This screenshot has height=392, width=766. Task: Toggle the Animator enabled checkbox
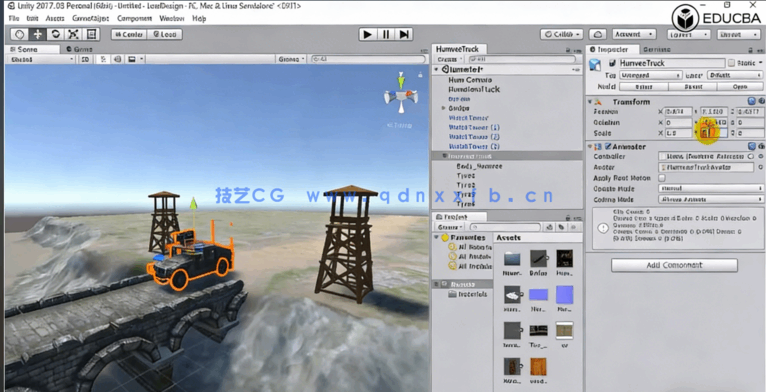[x=608, y=146]
